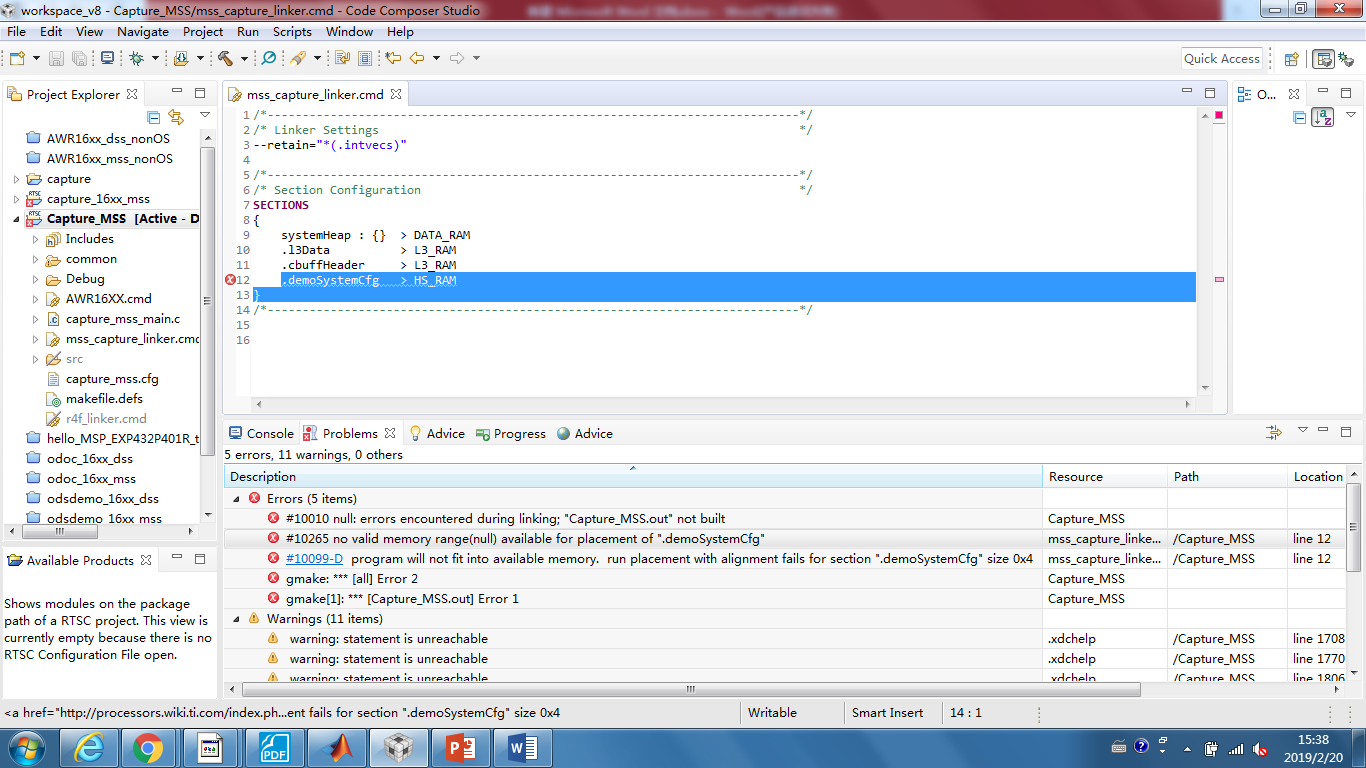Expand the capture project node
The height and width of the screenshot is (768, 1366).
pos(16,179)
